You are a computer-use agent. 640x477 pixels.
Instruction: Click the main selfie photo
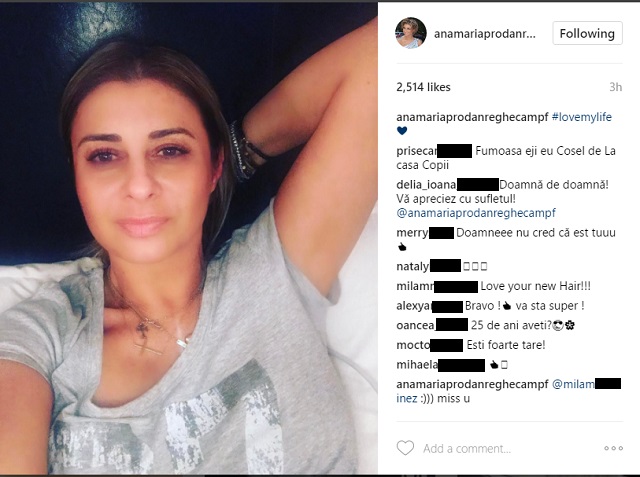[189, 239]
